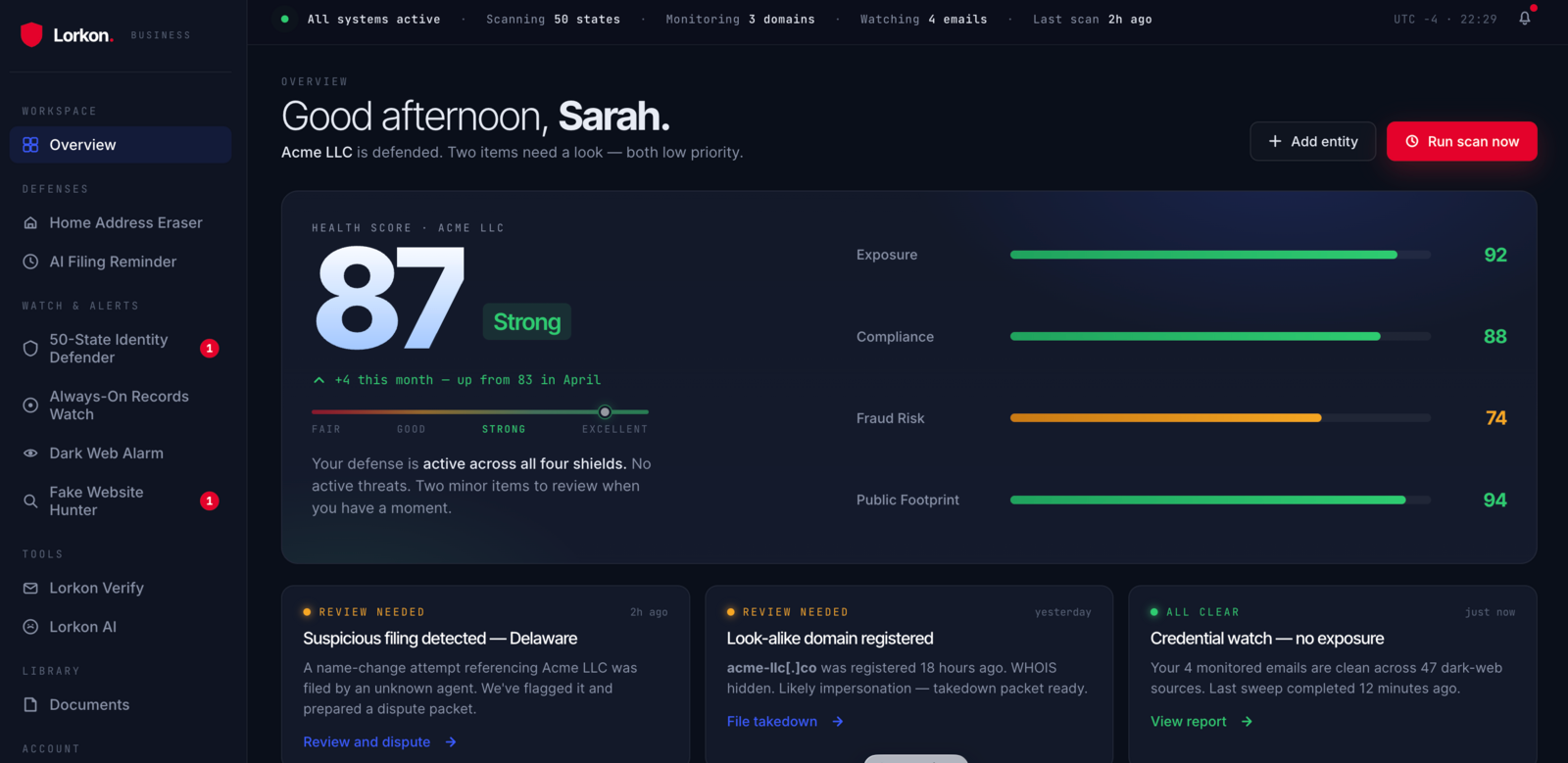Click the big 87 health score
Screen dimensions: 1568x763
390,299
